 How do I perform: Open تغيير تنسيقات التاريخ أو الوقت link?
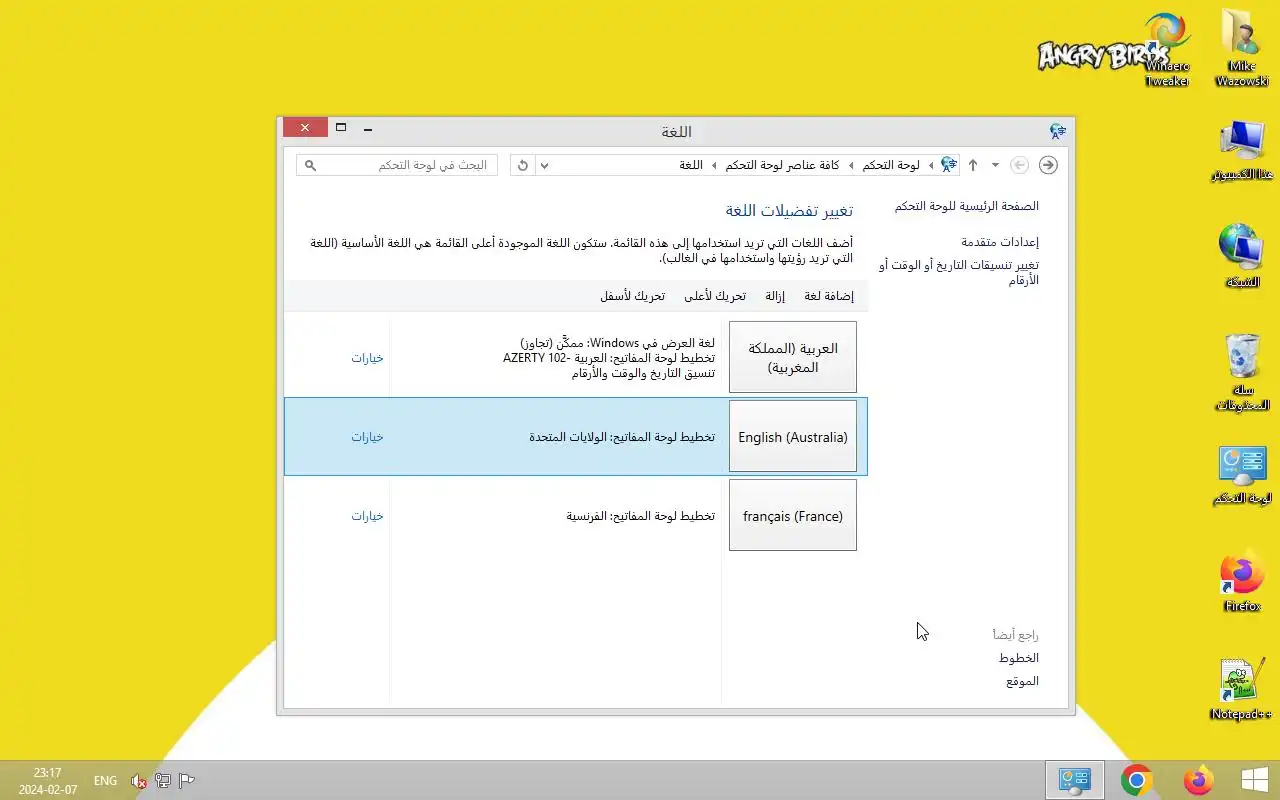[959, 272]
